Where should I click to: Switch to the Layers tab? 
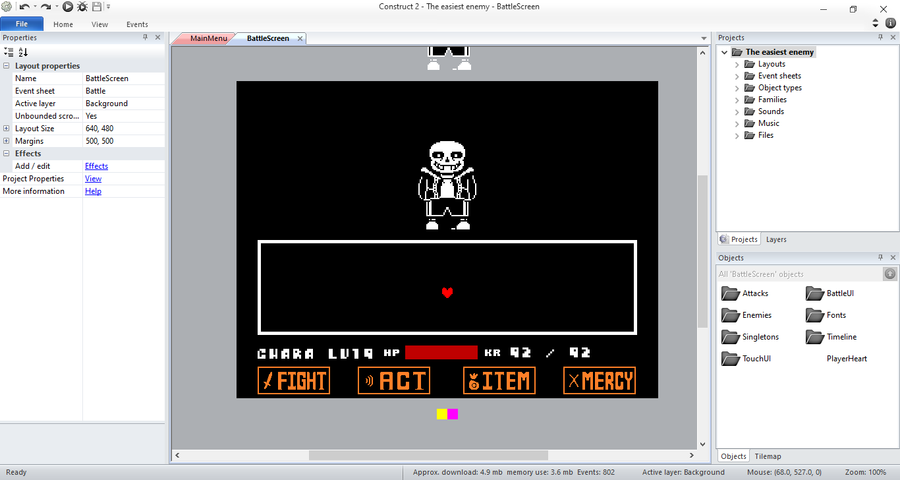click(x=776, y=239)
